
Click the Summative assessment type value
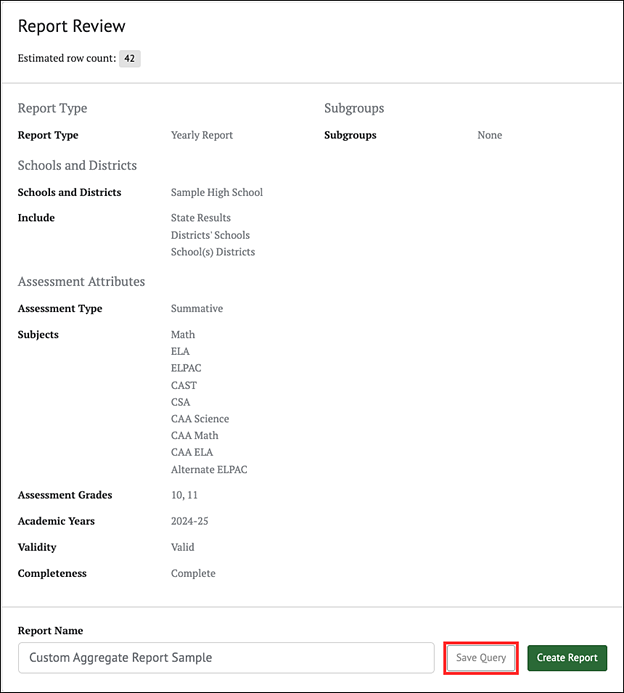pos(197,309)
